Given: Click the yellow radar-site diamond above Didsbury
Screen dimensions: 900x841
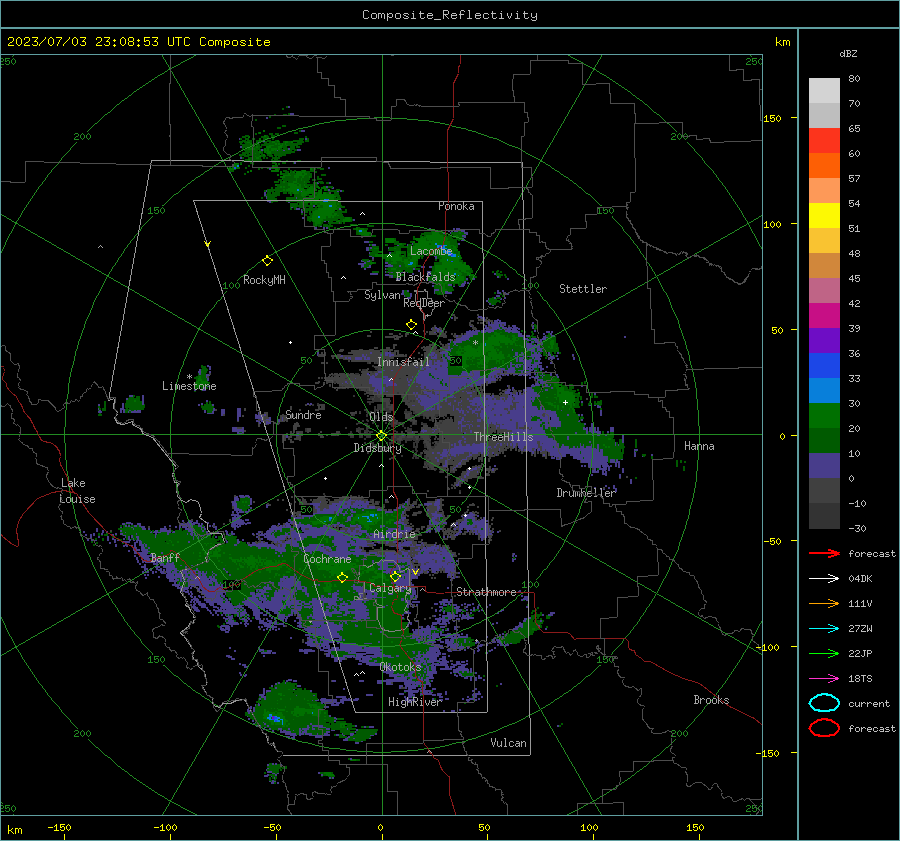Looking at the screenshot, I should pyautogui.click(x=381, y=436).
